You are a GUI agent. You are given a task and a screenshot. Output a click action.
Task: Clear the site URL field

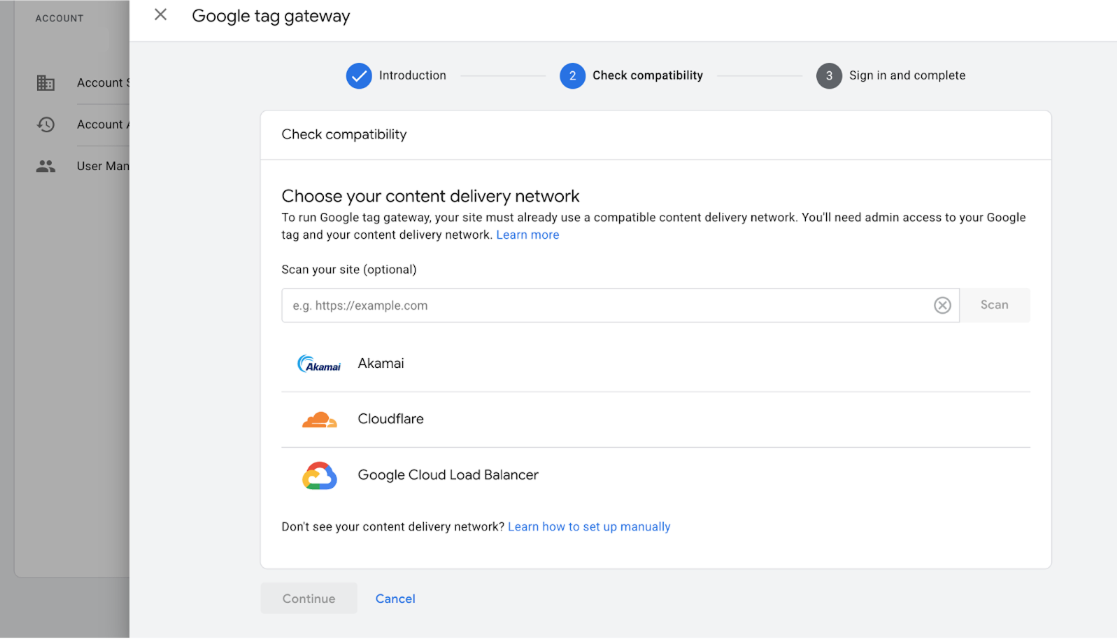coord(942,306)
